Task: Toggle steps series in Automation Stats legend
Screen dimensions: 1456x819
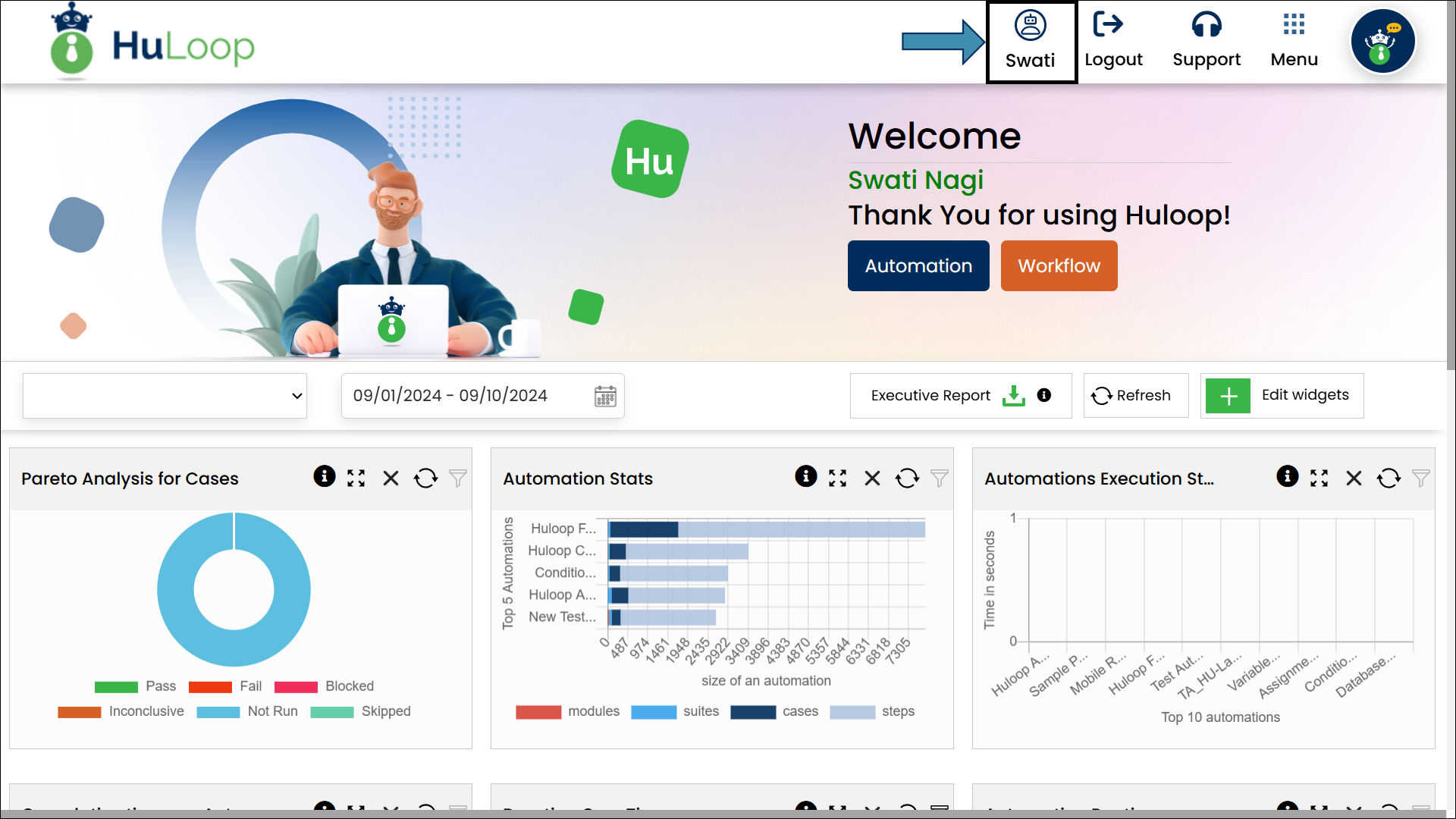Action: (897, 711)
